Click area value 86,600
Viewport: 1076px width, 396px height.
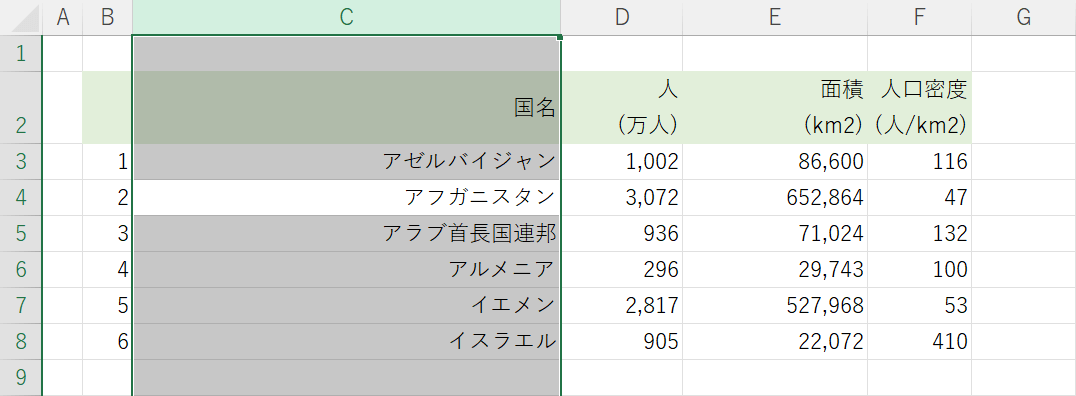pos(775,162)
